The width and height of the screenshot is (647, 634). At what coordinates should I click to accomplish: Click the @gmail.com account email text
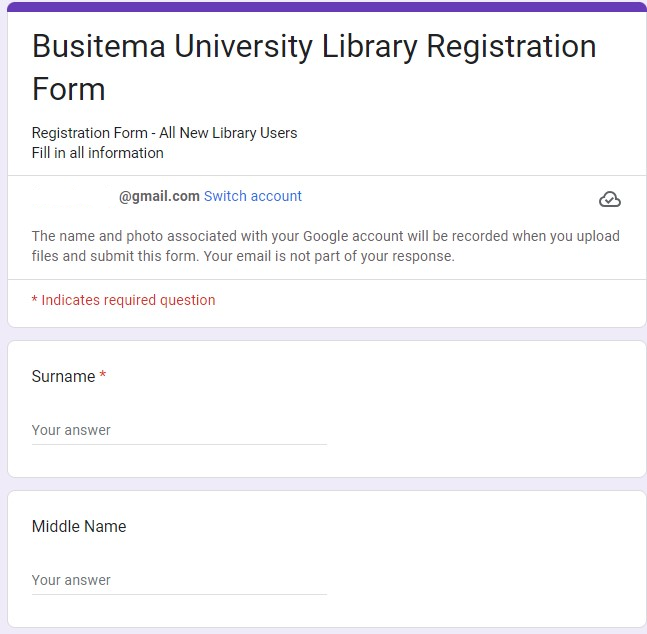(x=159, y=196)
